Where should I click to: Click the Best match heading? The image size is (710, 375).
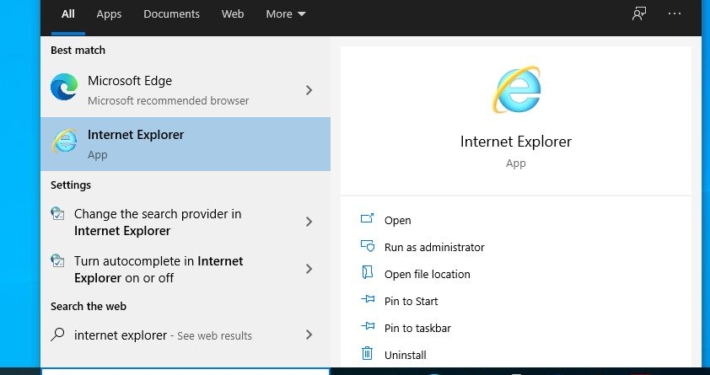click(x=78, y=50)
